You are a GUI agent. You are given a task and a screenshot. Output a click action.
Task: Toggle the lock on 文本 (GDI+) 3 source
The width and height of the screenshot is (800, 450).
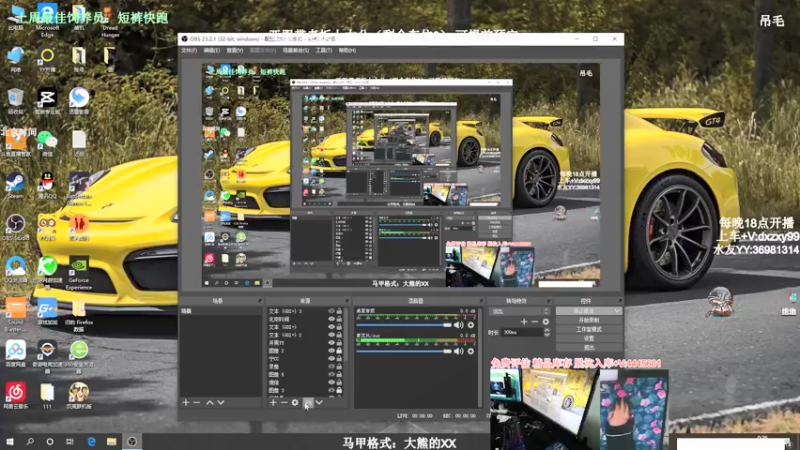(339, 311)
